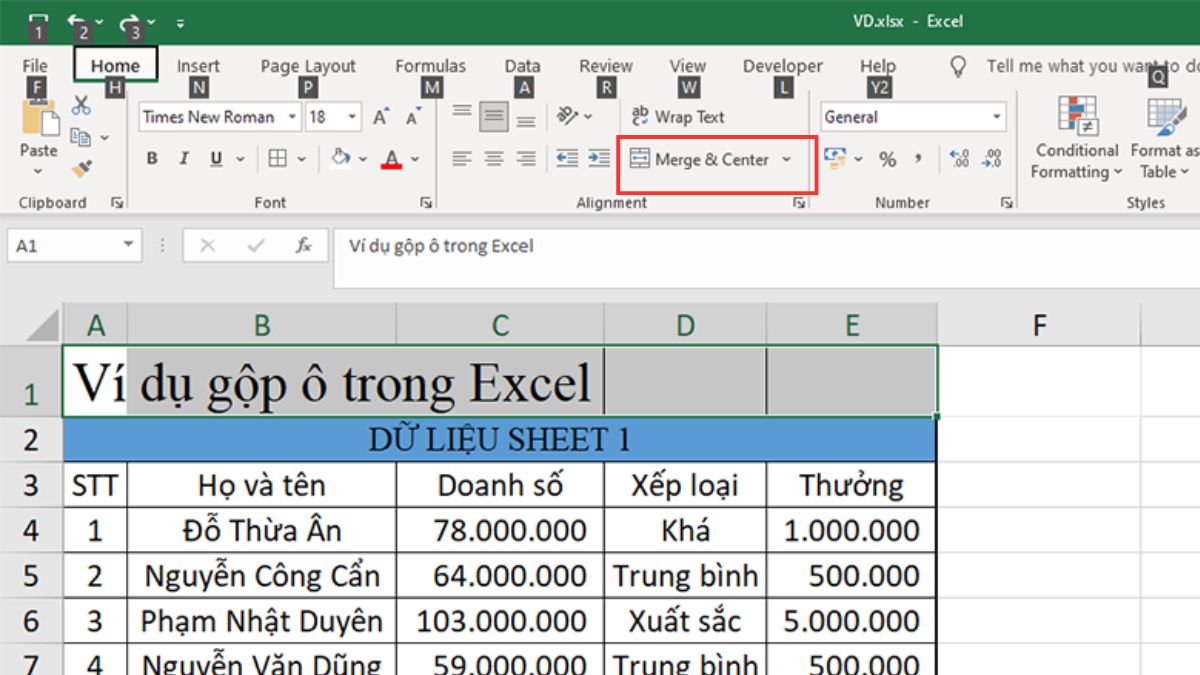Click the Accounting Number Format icon
Image resolution: width=1200 pixels, height=675 pixels.
pos(834,158)
